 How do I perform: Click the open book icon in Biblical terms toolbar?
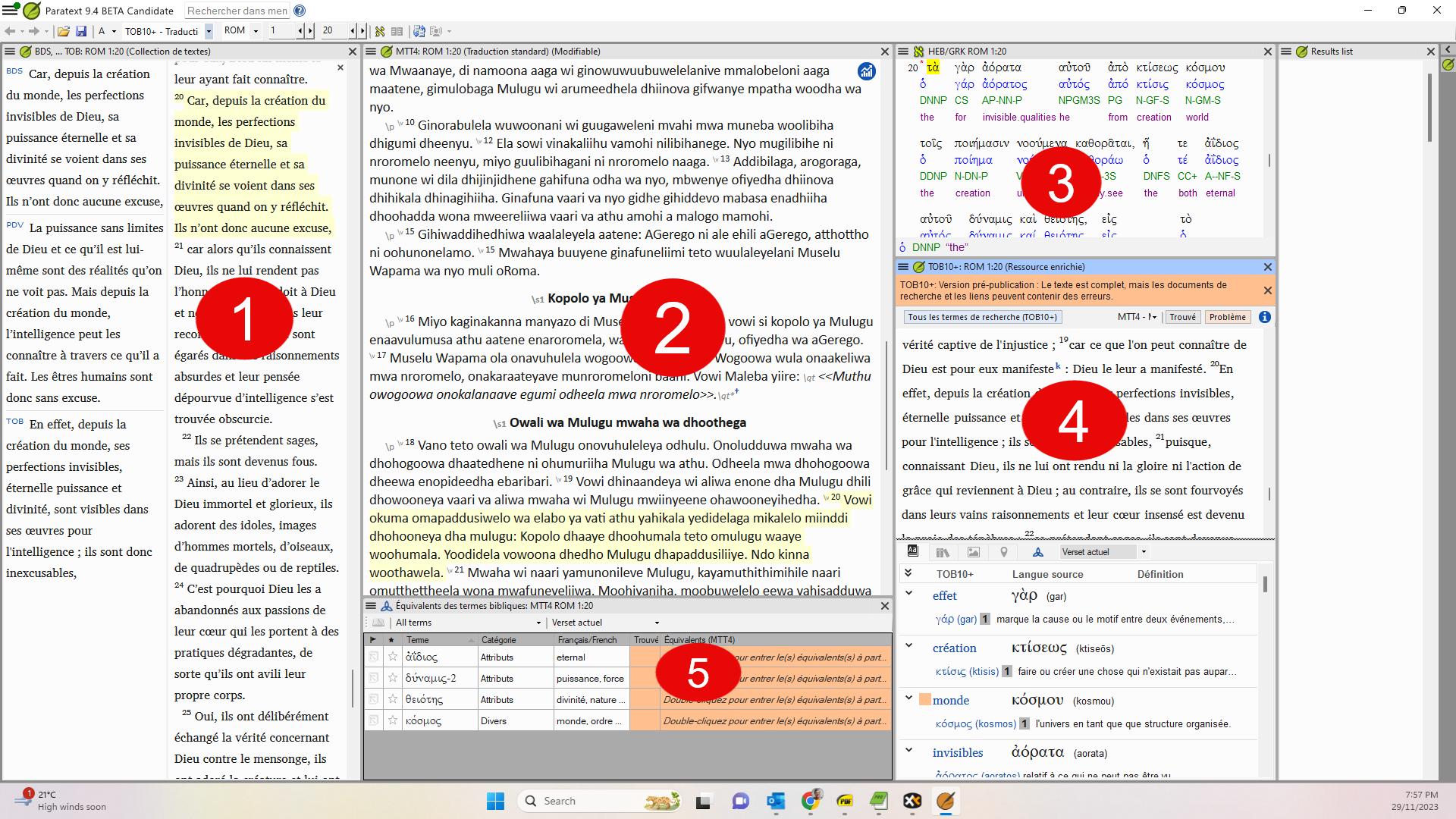click(378, 623)
